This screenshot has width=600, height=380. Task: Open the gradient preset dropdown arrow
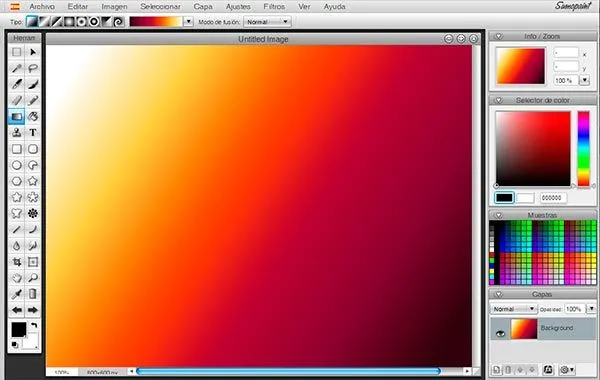tap(188, 22)
